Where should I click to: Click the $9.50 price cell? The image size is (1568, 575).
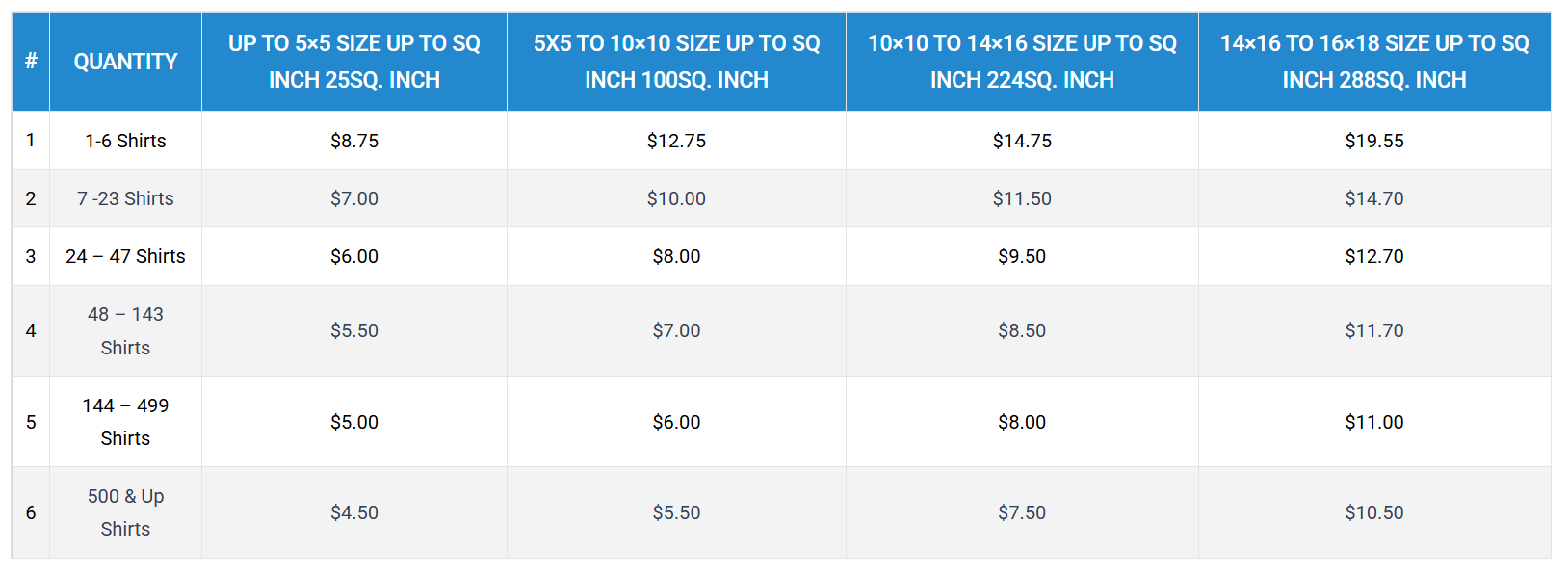(x=1022, y=256)
